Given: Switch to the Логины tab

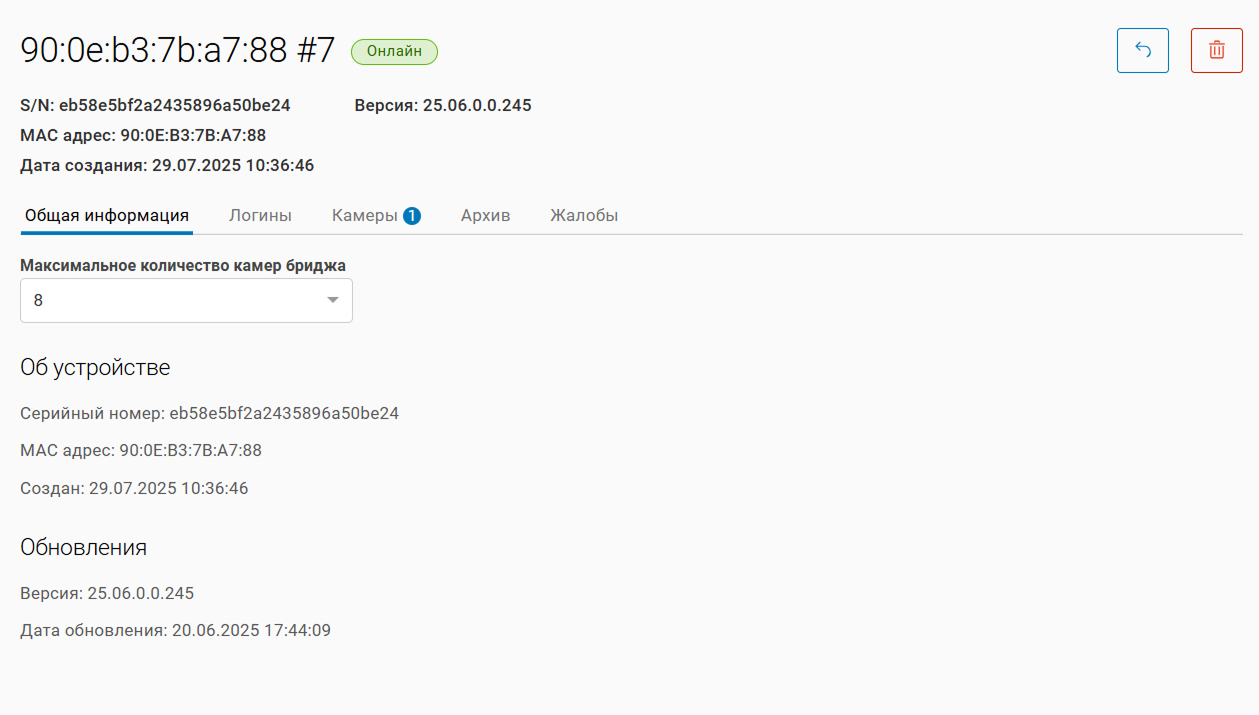Looking at the screenshot, I should tap(260, 216).
